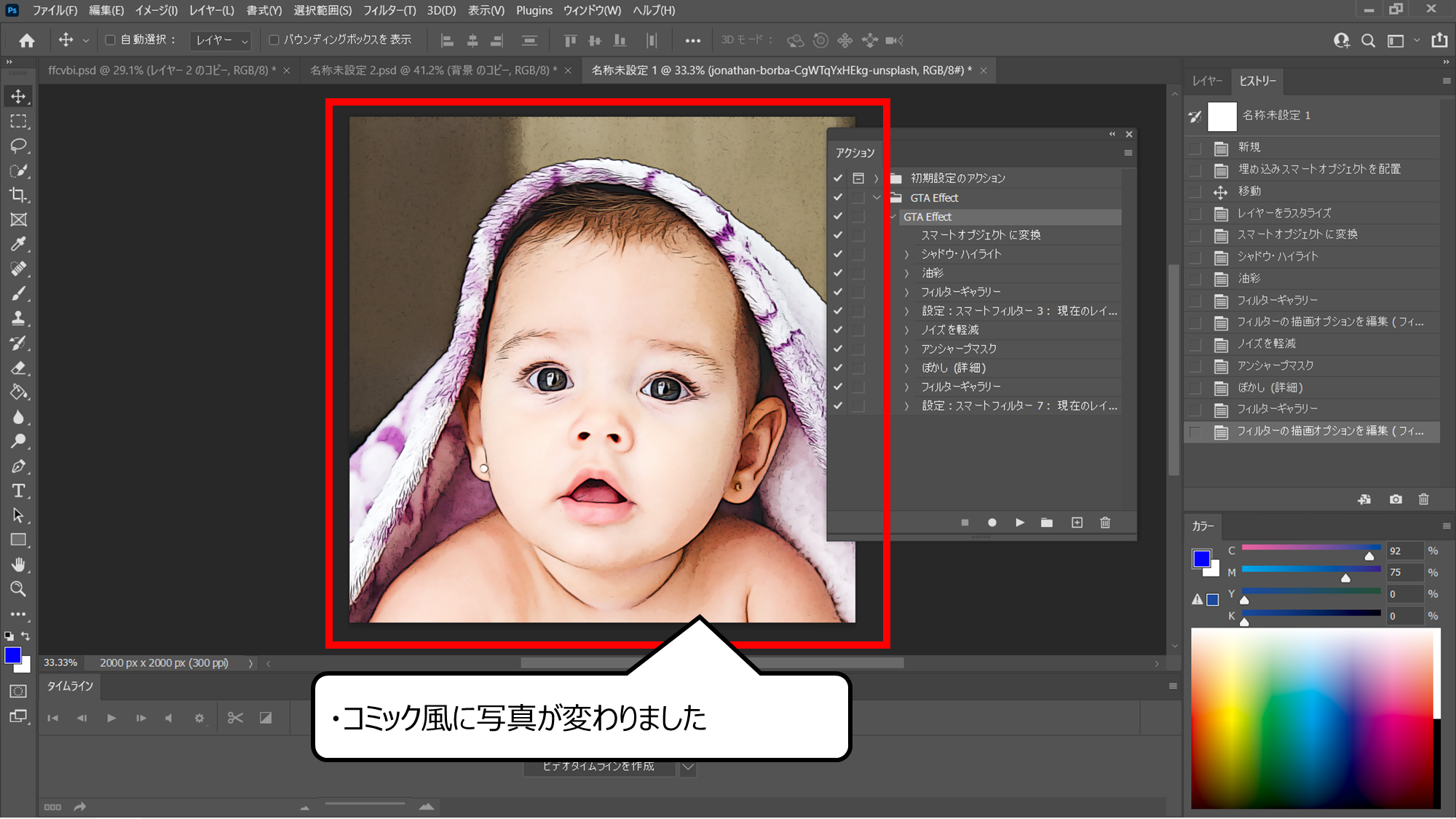Select the Brush tool

point(18,294)
